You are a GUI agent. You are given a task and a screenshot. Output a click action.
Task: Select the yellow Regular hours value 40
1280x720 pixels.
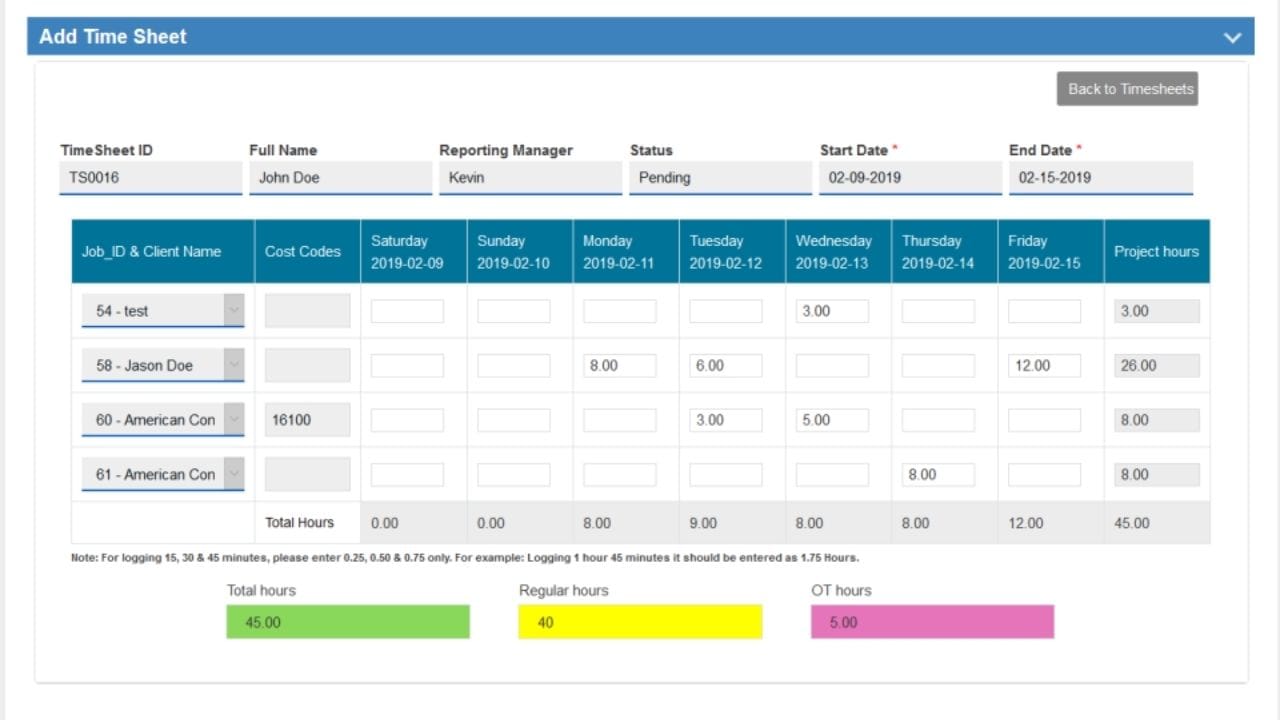tap(639, 621)
